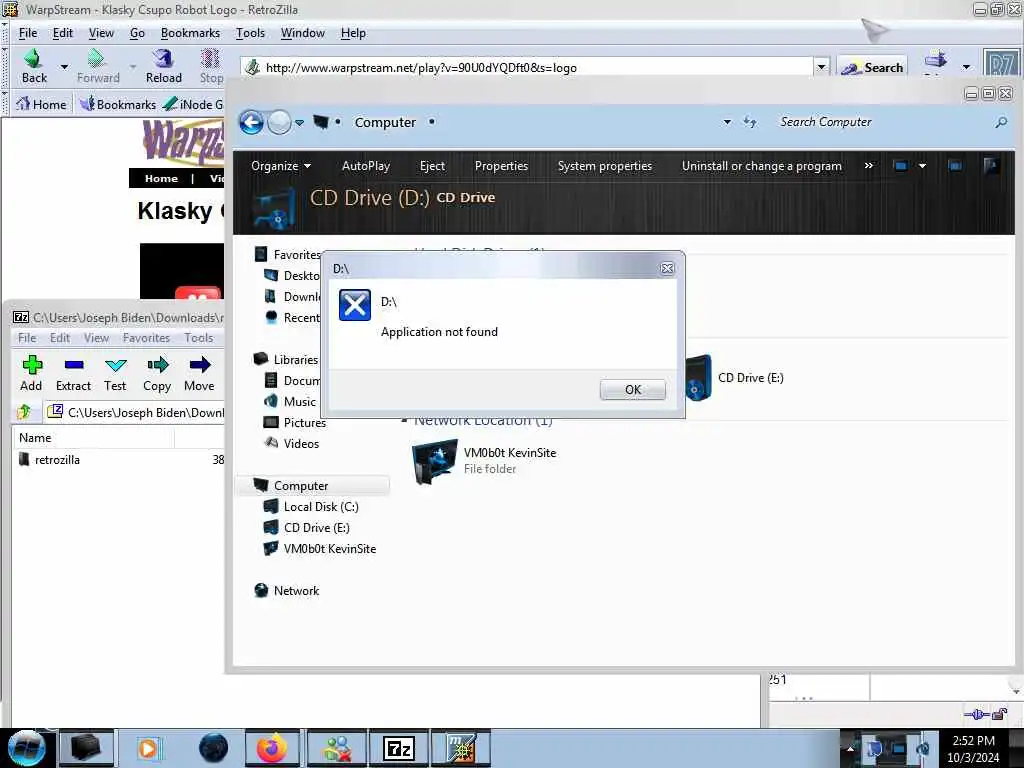The height and width of the screenshot is (768, 1024).
Task: Open the Go menu in RetroZilla
Action: (x=137, y=33)
